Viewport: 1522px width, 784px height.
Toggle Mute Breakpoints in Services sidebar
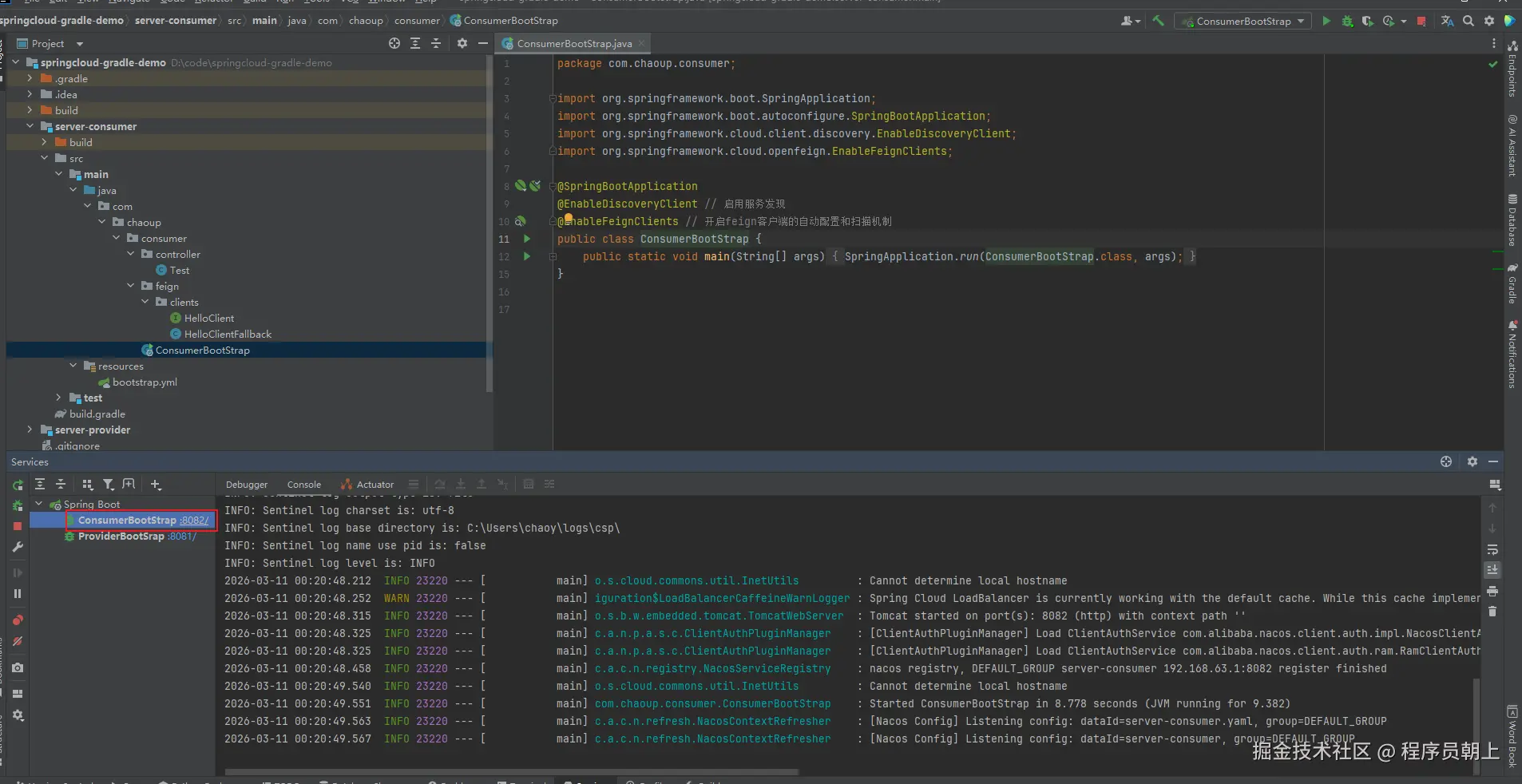click(x=18, y=641)
